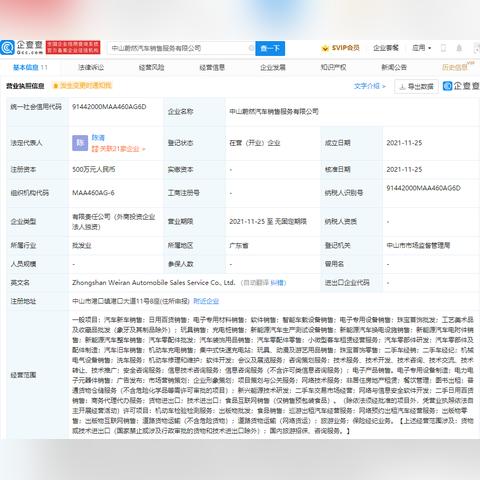The height and width of the screenshot is (480, 480).
Task: Open the mobile phone icon in header
Action: click(x=443, y=48)
